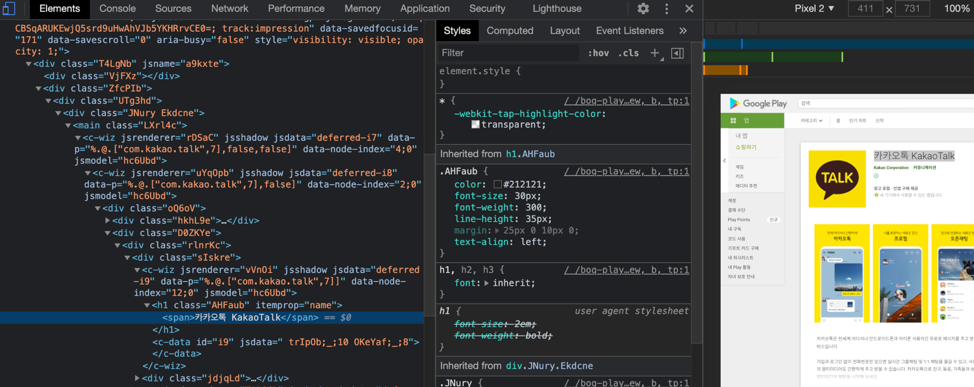
Task: Edit the device width field 411
Action: pyautogui.click(x=865, y=9)
